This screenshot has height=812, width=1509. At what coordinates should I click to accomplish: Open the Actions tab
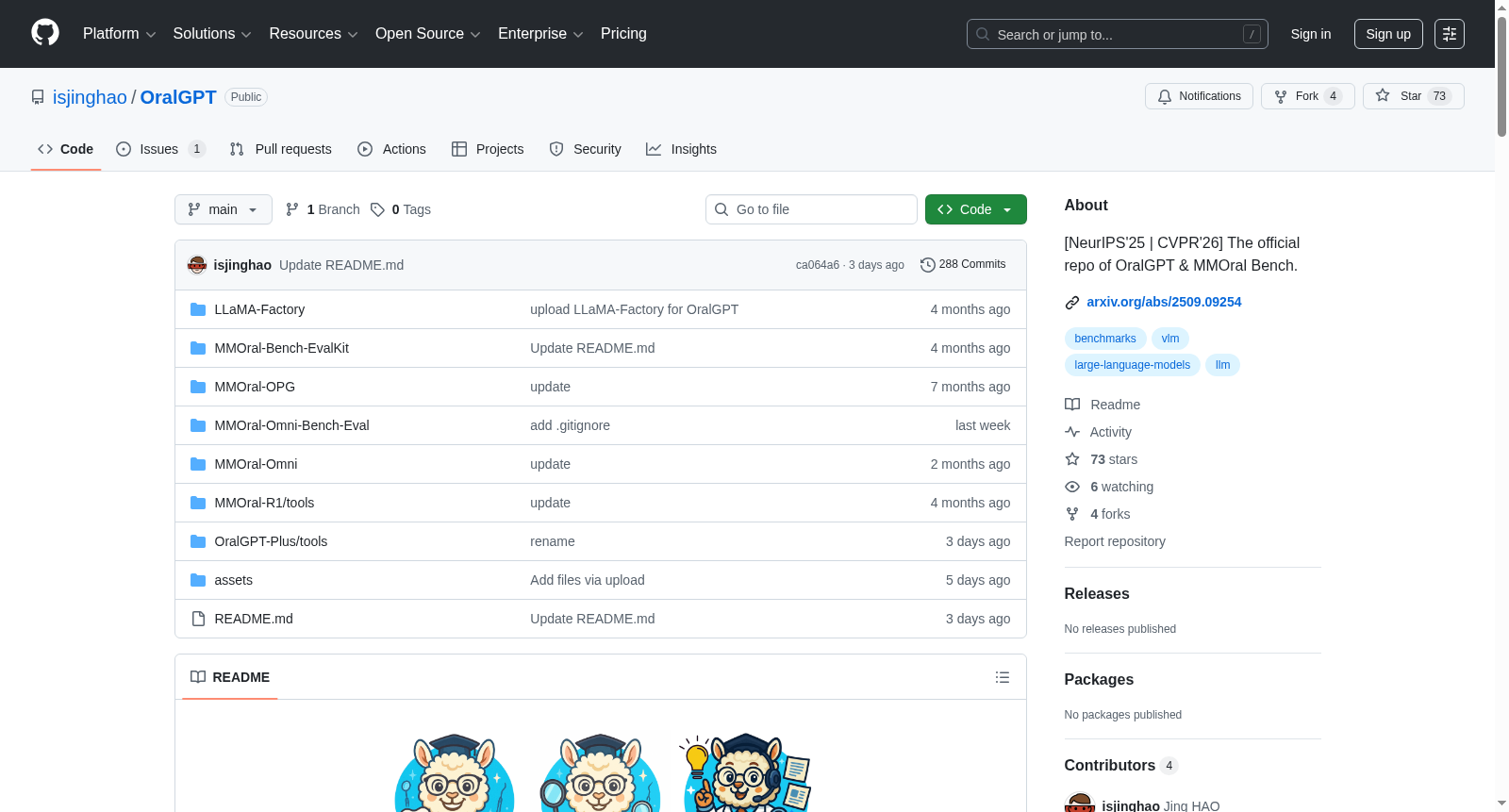[392, 149]
